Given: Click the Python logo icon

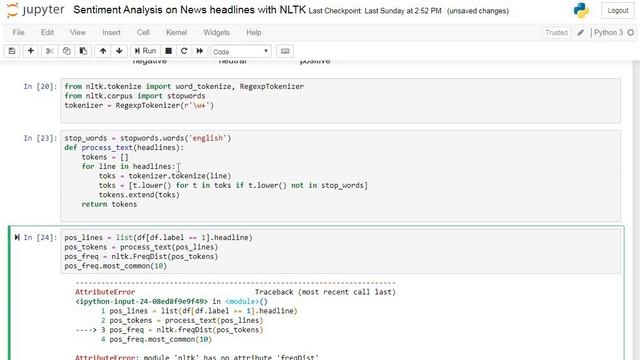Looking at the screenshot, I should coord(581,11).
